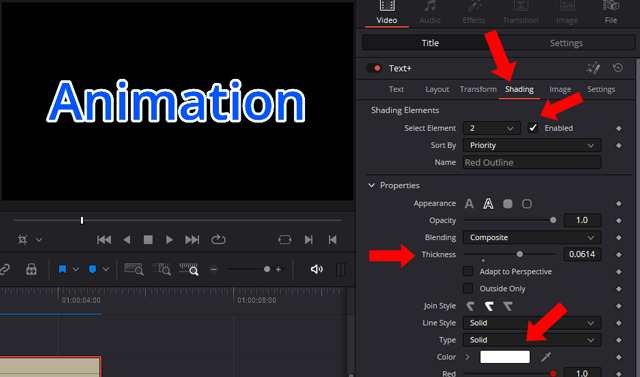Play the viewer forward

[169, 240]
